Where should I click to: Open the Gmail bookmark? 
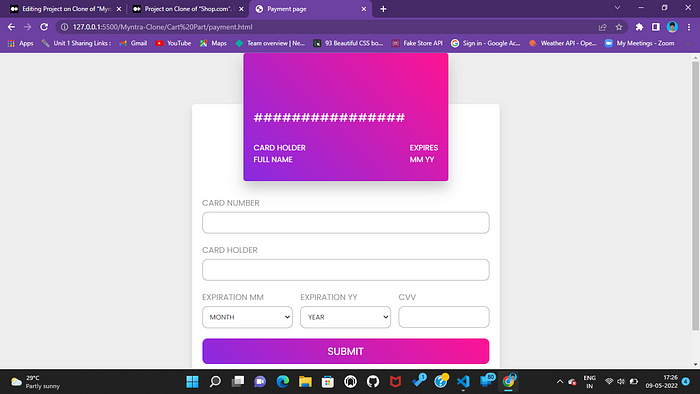(133, 43)
